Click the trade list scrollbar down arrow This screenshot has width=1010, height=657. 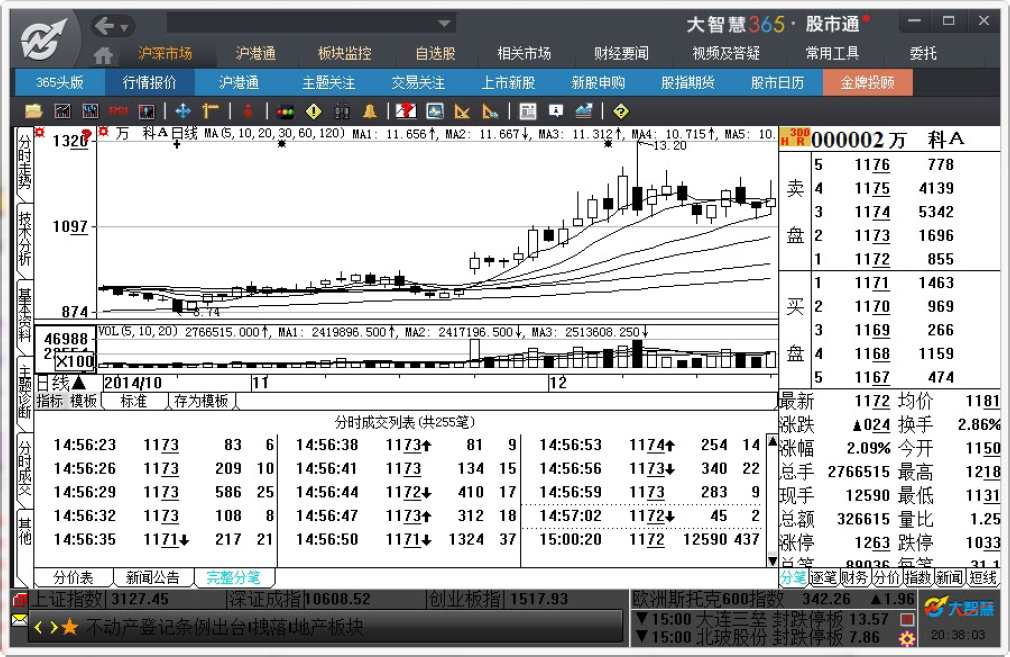pos(772,560)
